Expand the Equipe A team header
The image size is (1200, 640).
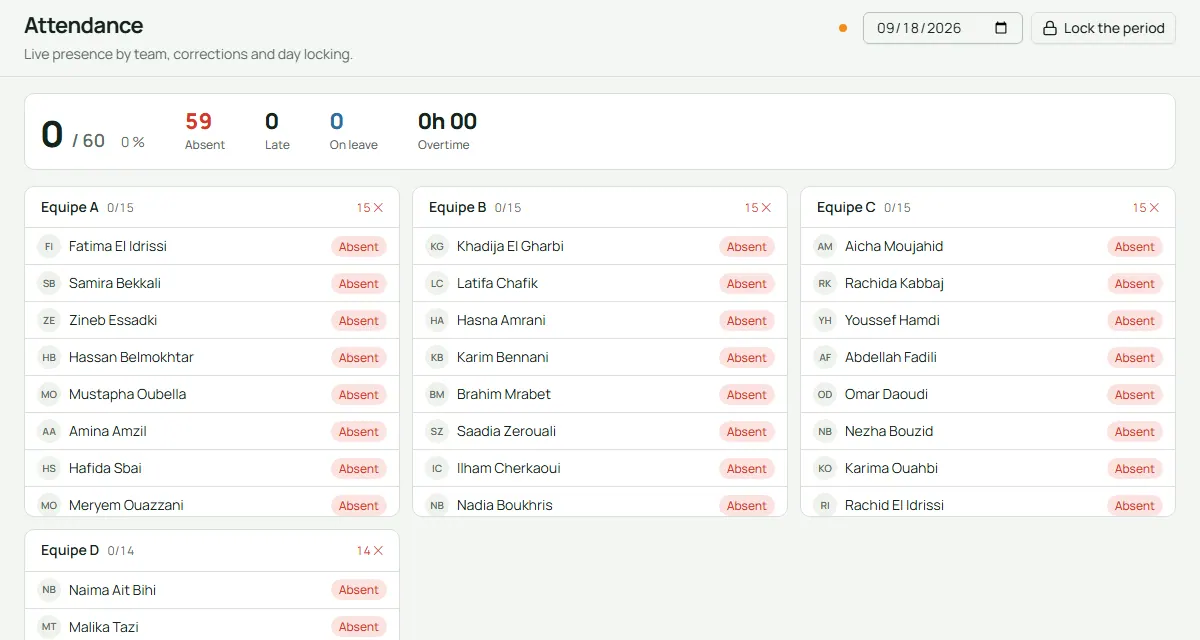tap(212, 208)
